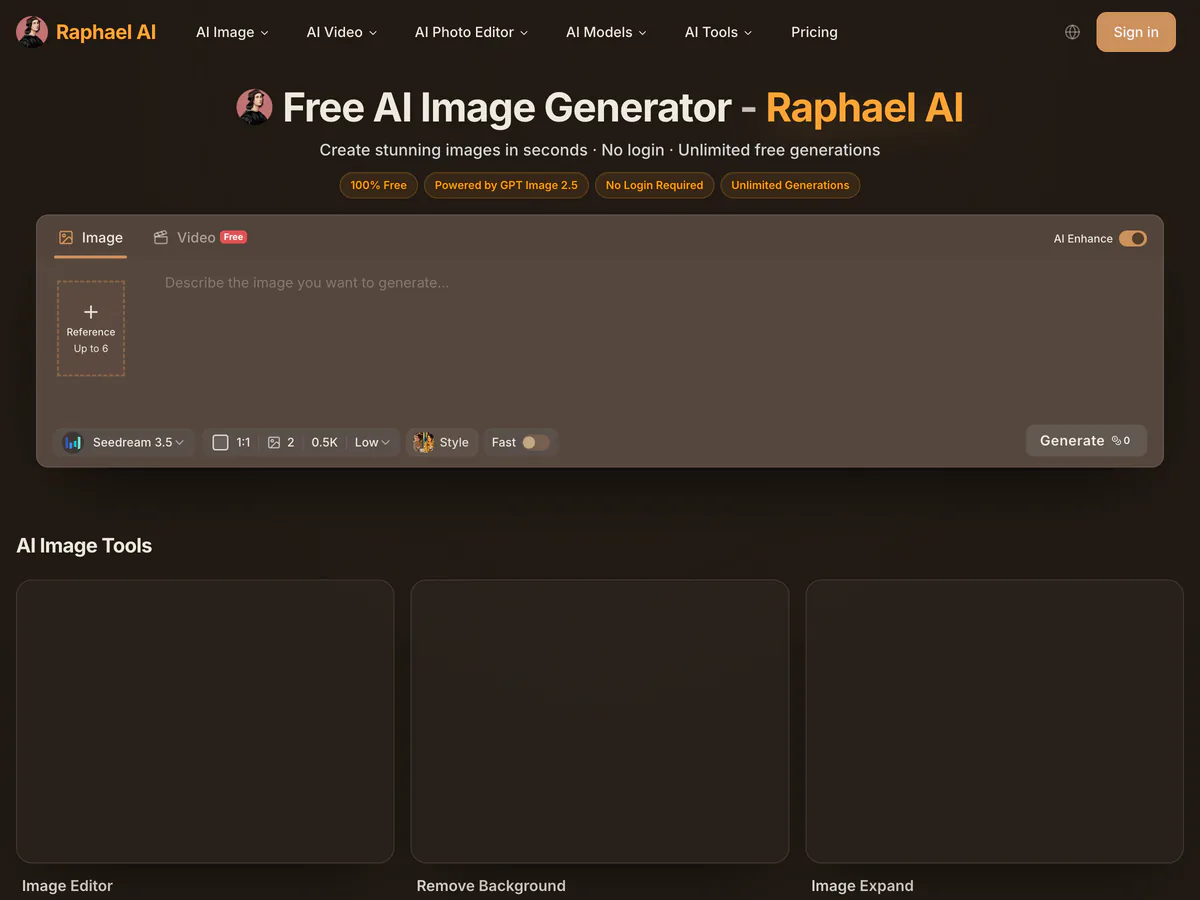Open the AI Image dropdown menu
Viewport: 1200px width, 900px height.
(x=232, y=32)
